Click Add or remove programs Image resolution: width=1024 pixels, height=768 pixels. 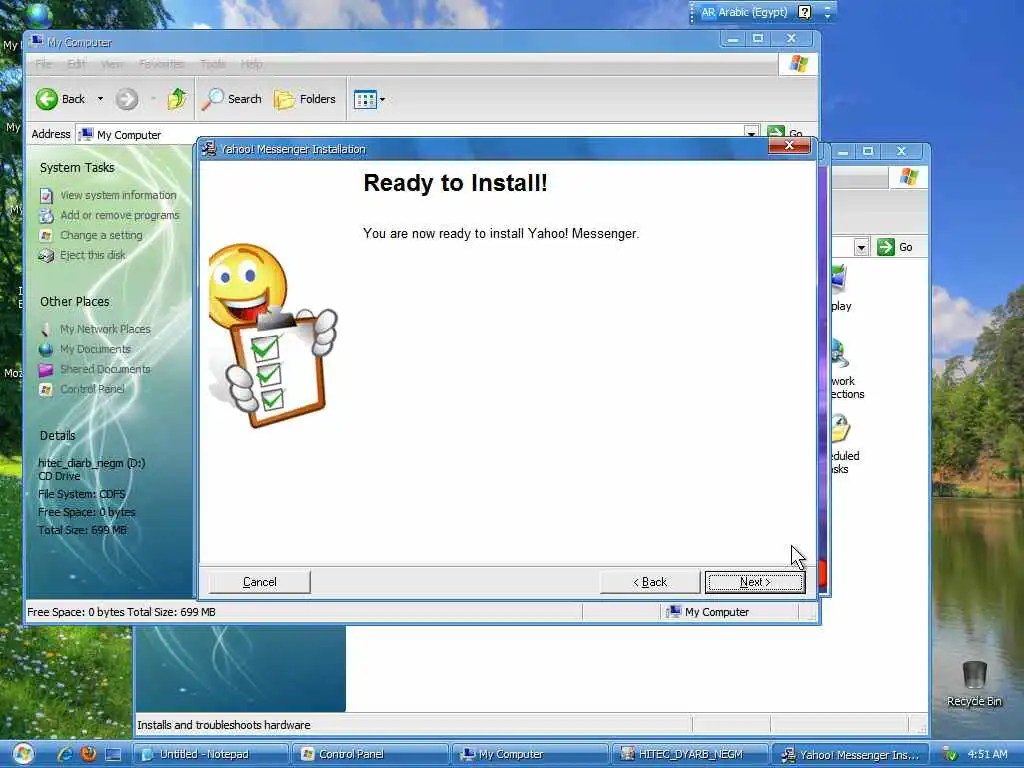click(120, 215)
